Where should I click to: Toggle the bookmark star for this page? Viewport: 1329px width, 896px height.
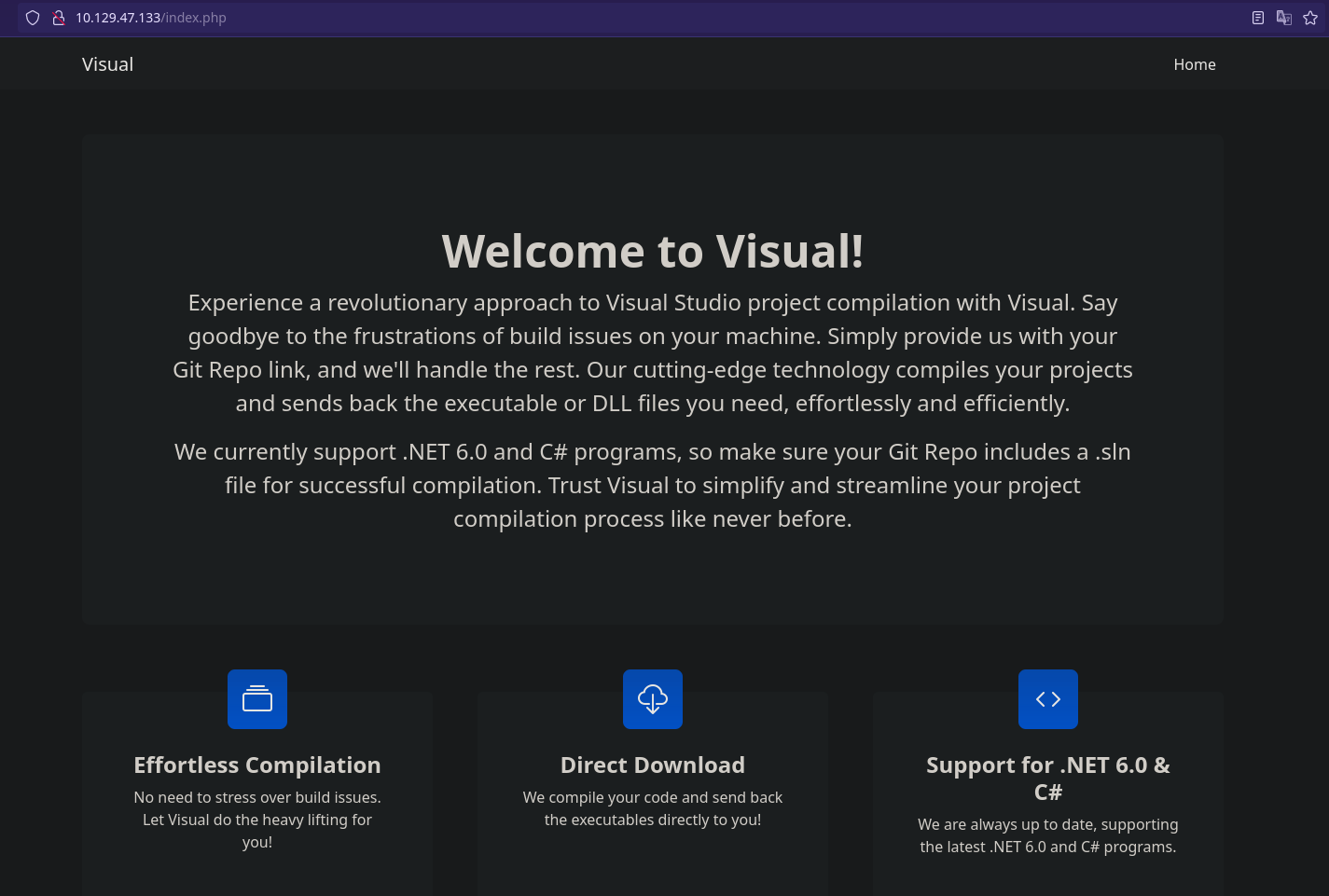click(1310, 18)
